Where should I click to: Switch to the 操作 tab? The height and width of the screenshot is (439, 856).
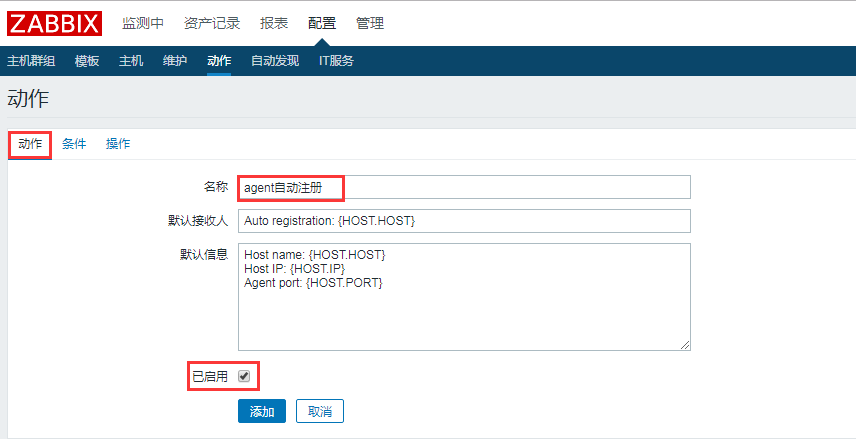(118, 144)
